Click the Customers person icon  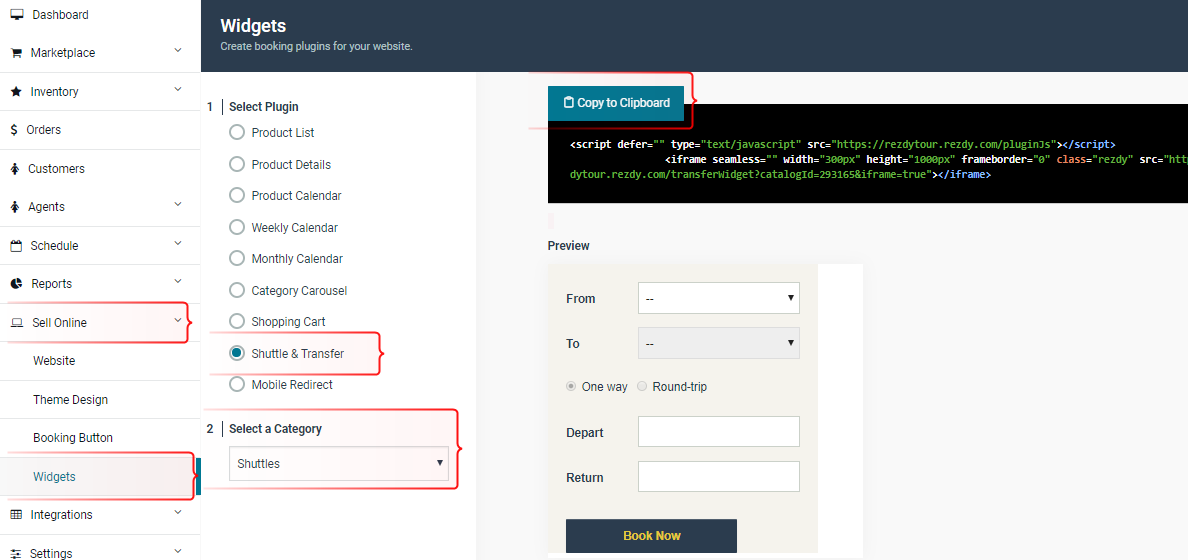click(x=15, y=168)
